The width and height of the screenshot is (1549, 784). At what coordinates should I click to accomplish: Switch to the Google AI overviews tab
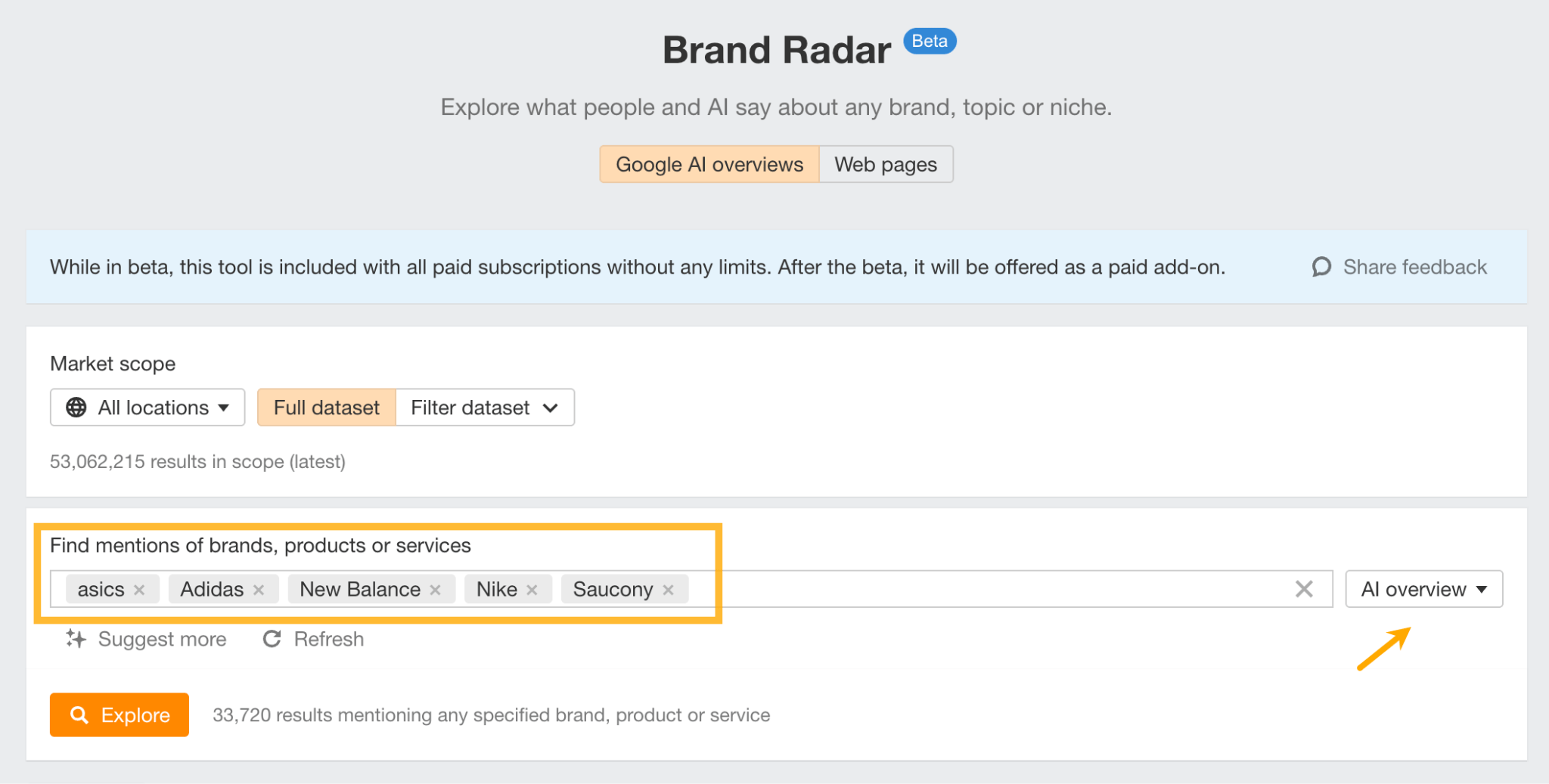(709, 165)
